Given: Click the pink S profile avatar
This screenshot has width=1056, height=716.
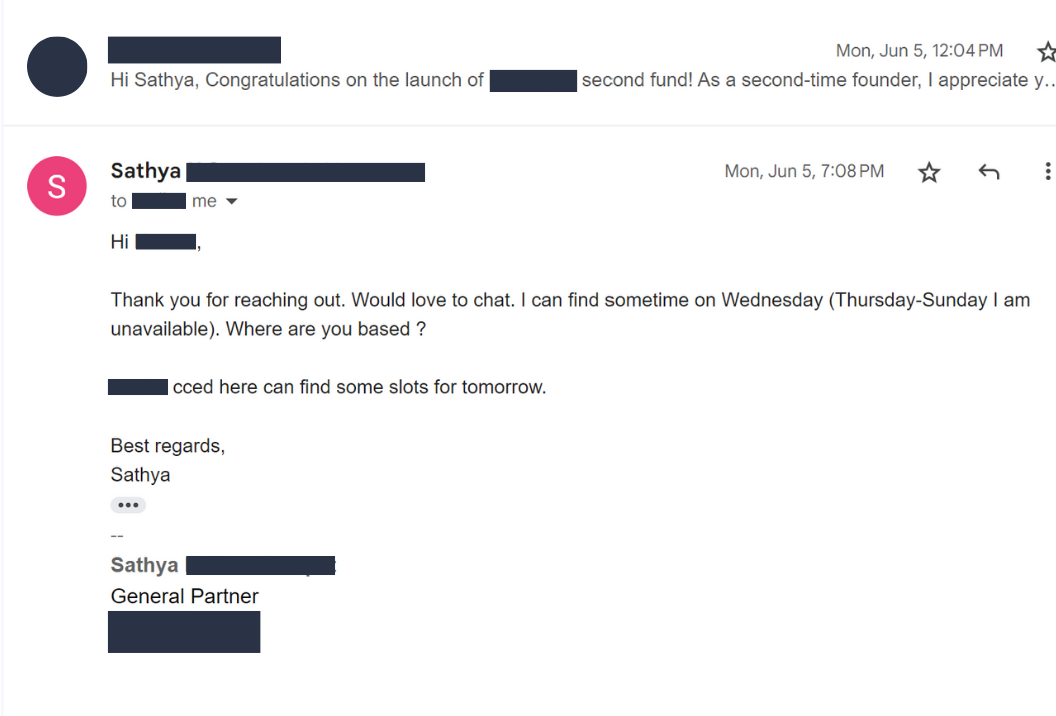Looking at the screenshot, I should [57, 186].
